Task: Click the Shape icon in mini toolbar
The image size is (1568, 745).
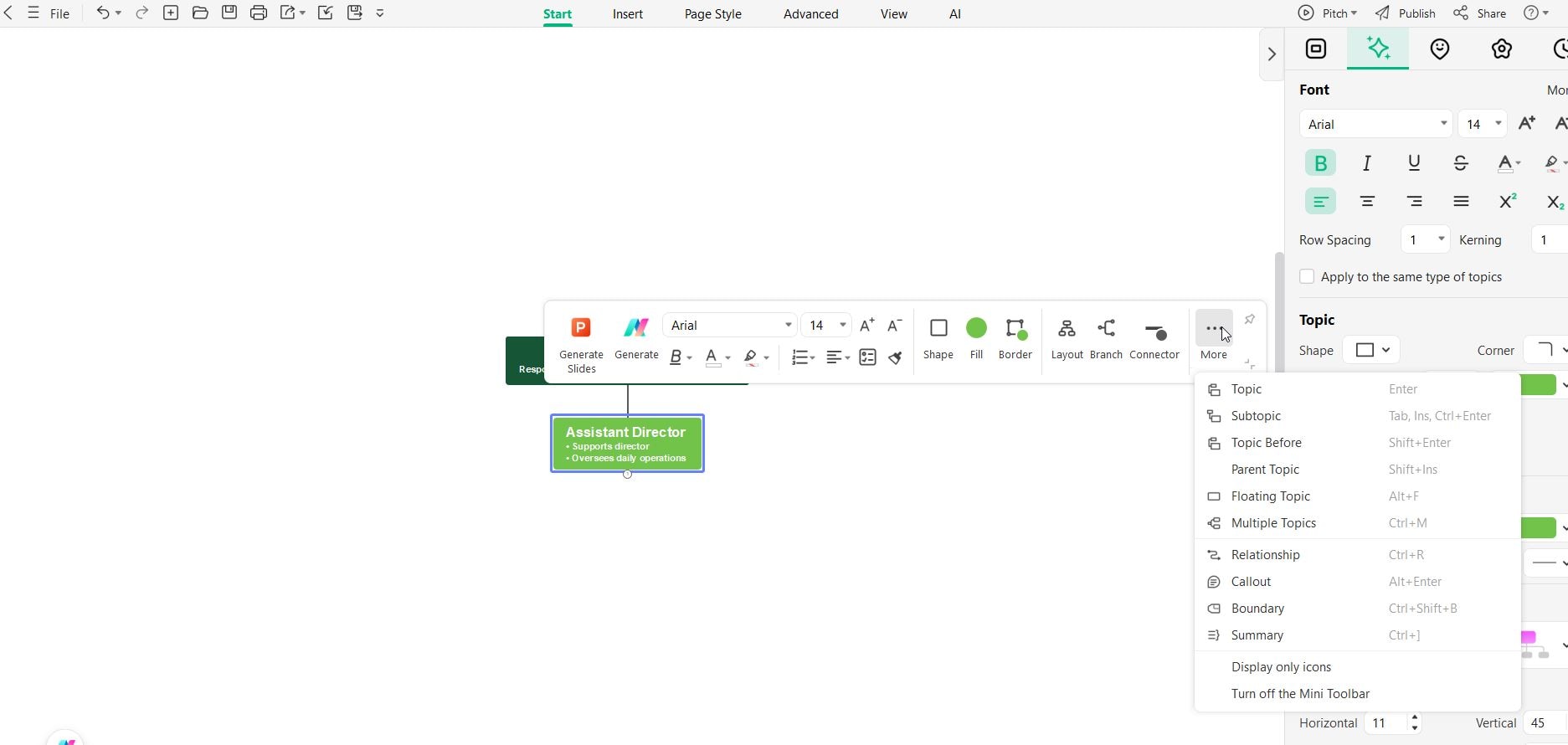Action: pos(938,328)
